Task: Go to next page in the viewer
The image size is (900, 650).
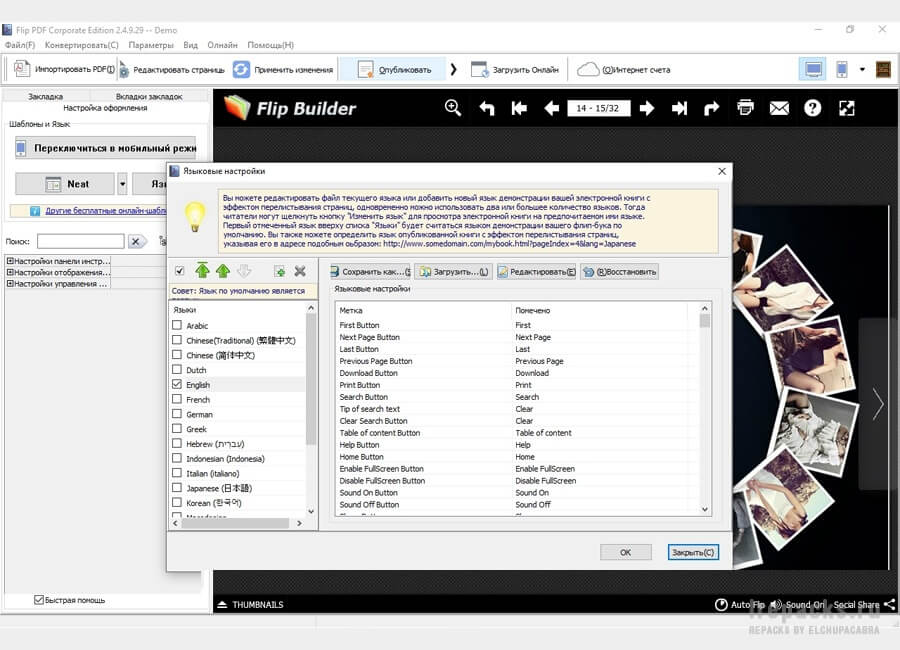Action: (647, 108)
